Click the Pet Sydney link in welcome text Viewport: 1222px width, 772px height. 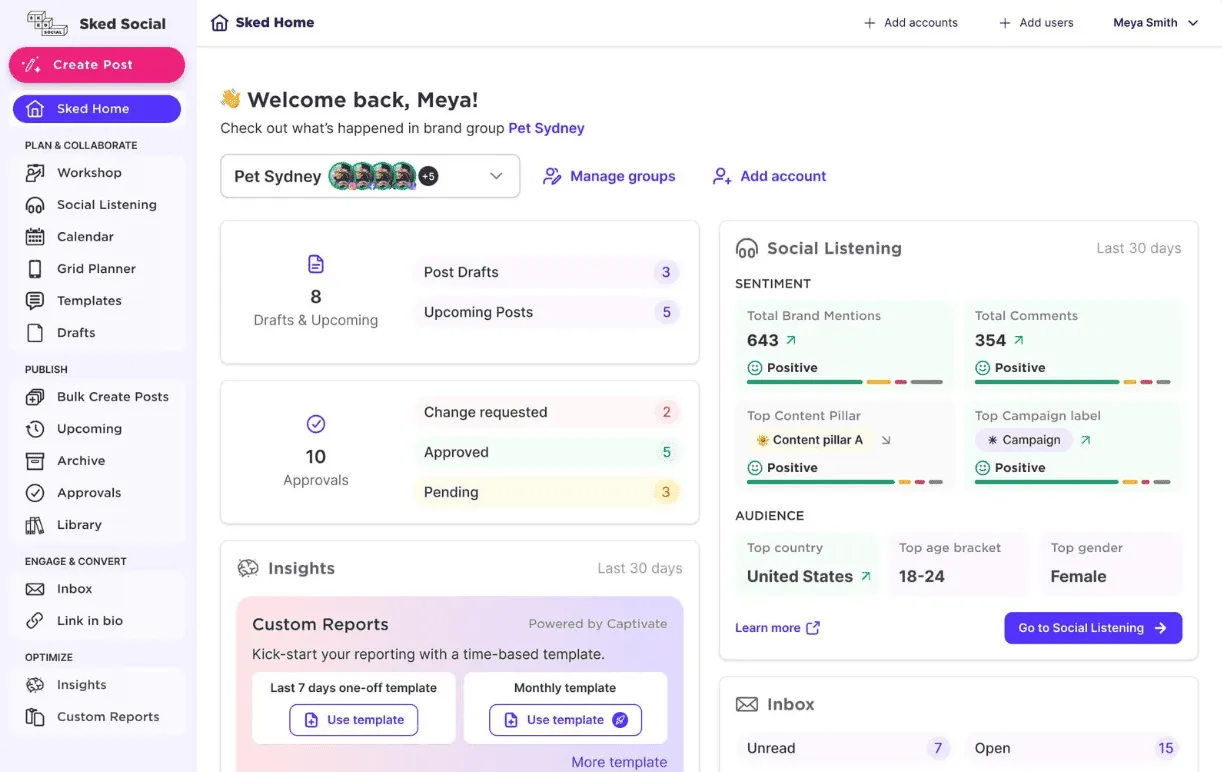pyautogui.click(x=546, y=128)
